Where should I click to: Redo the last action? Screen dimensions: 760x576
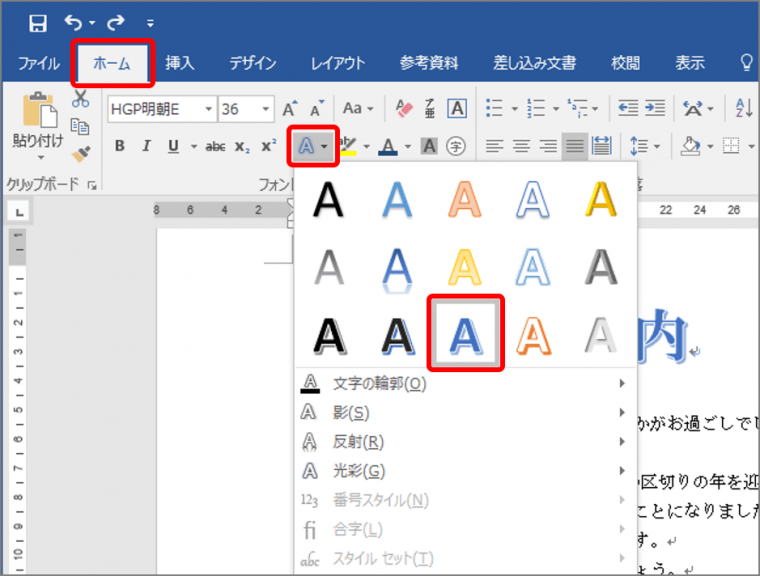(116, 22)
